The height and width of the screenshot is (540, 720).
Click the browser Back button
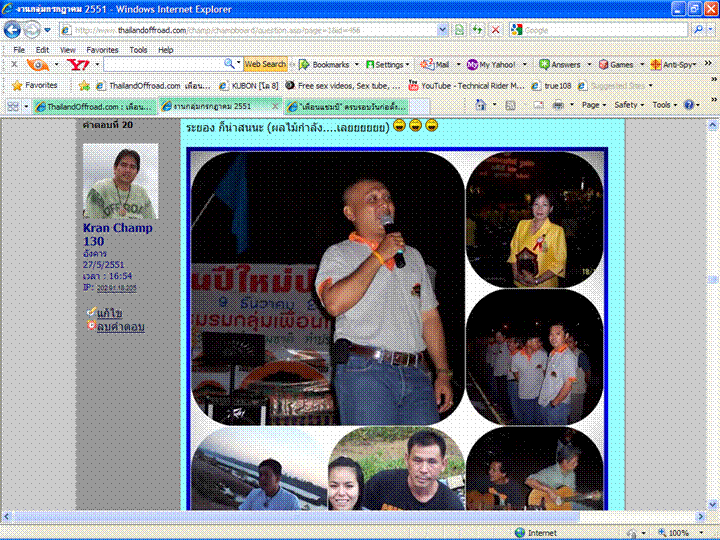pyautogui.click(x=14, y=30)
